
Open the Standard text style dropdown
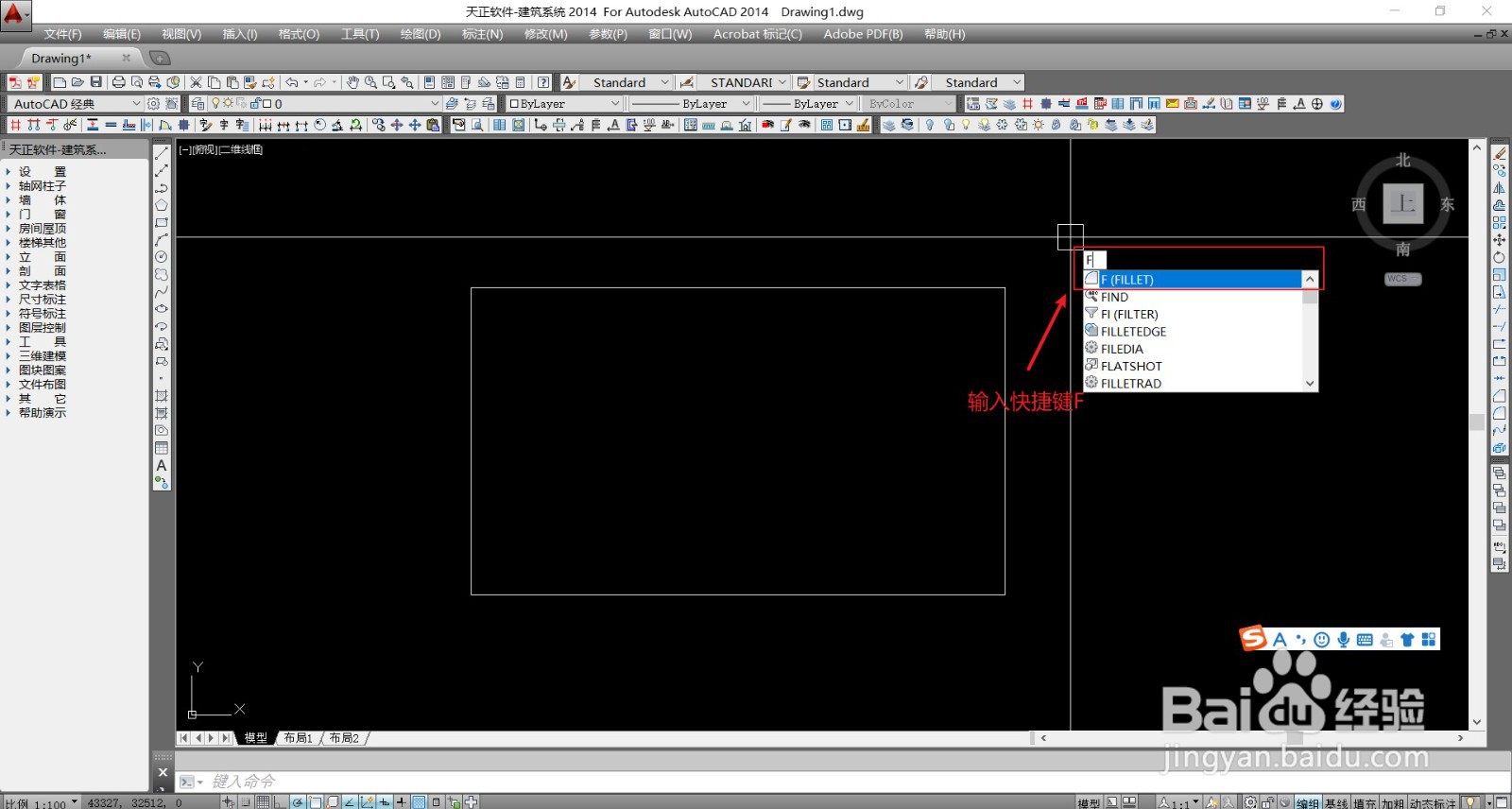[627, 82]
